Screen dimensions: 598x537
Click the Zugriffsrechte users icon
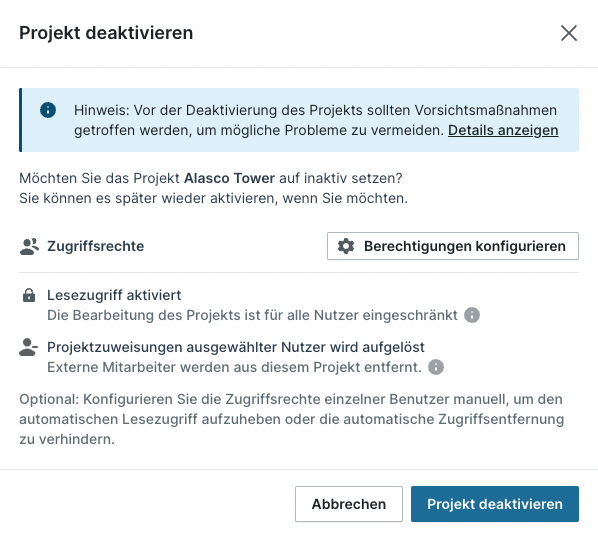pyautogui.click(x=29, y=246)
